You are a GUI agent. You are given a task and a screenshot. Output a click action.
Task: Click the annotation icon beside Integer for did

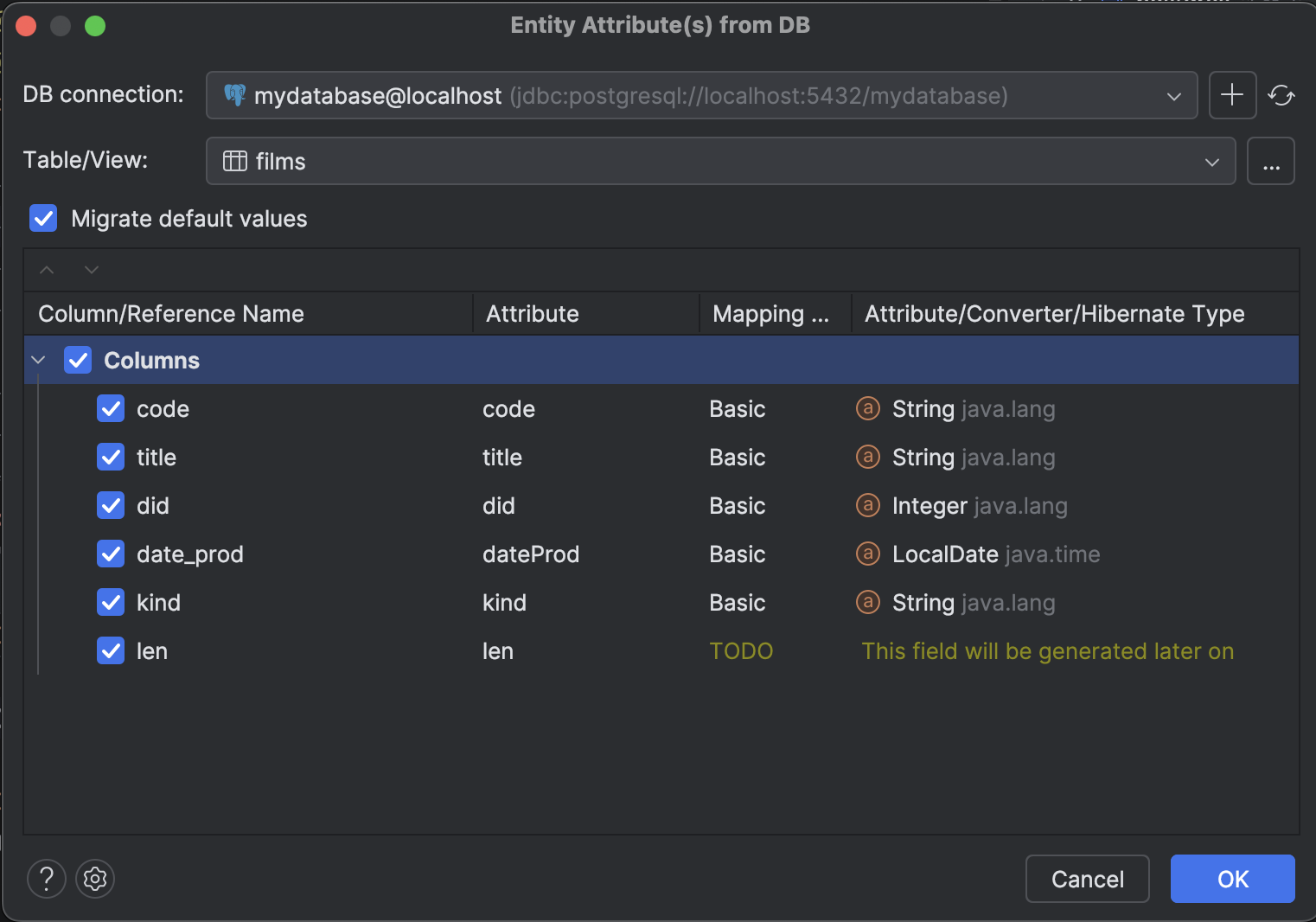(867, 505)
